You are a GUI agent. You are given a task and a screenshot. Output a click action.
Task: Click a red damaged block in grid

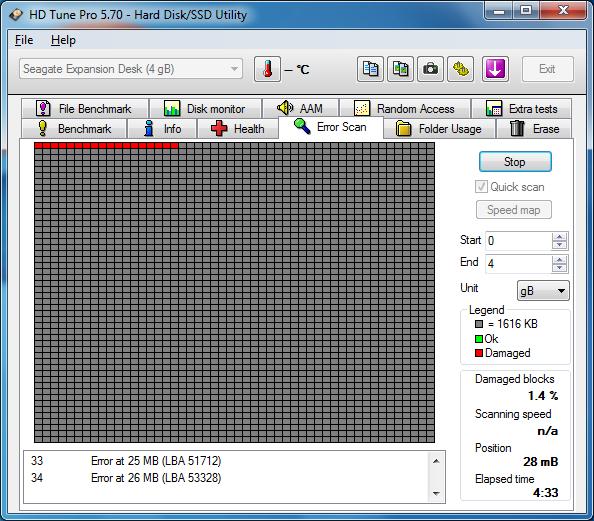(38, 146)
